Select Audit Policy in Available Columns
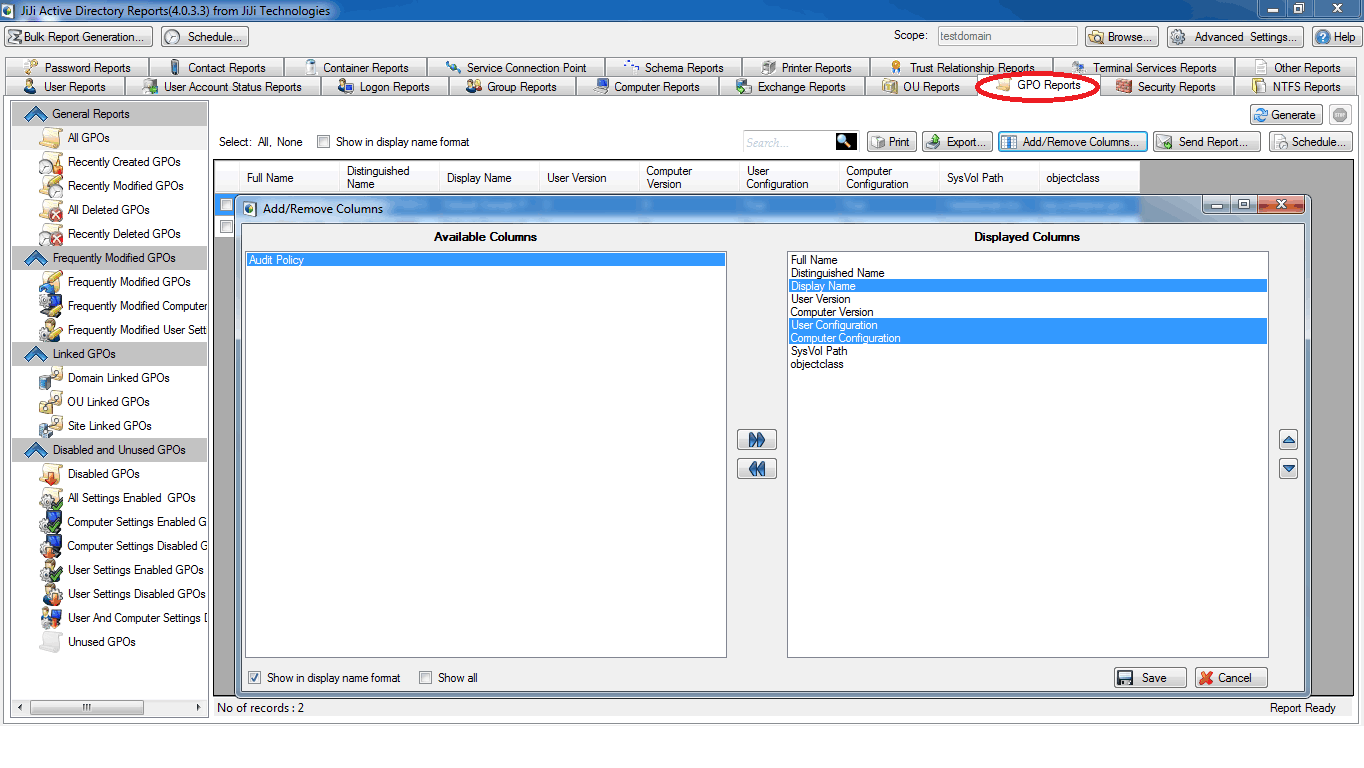 (486, 260)
